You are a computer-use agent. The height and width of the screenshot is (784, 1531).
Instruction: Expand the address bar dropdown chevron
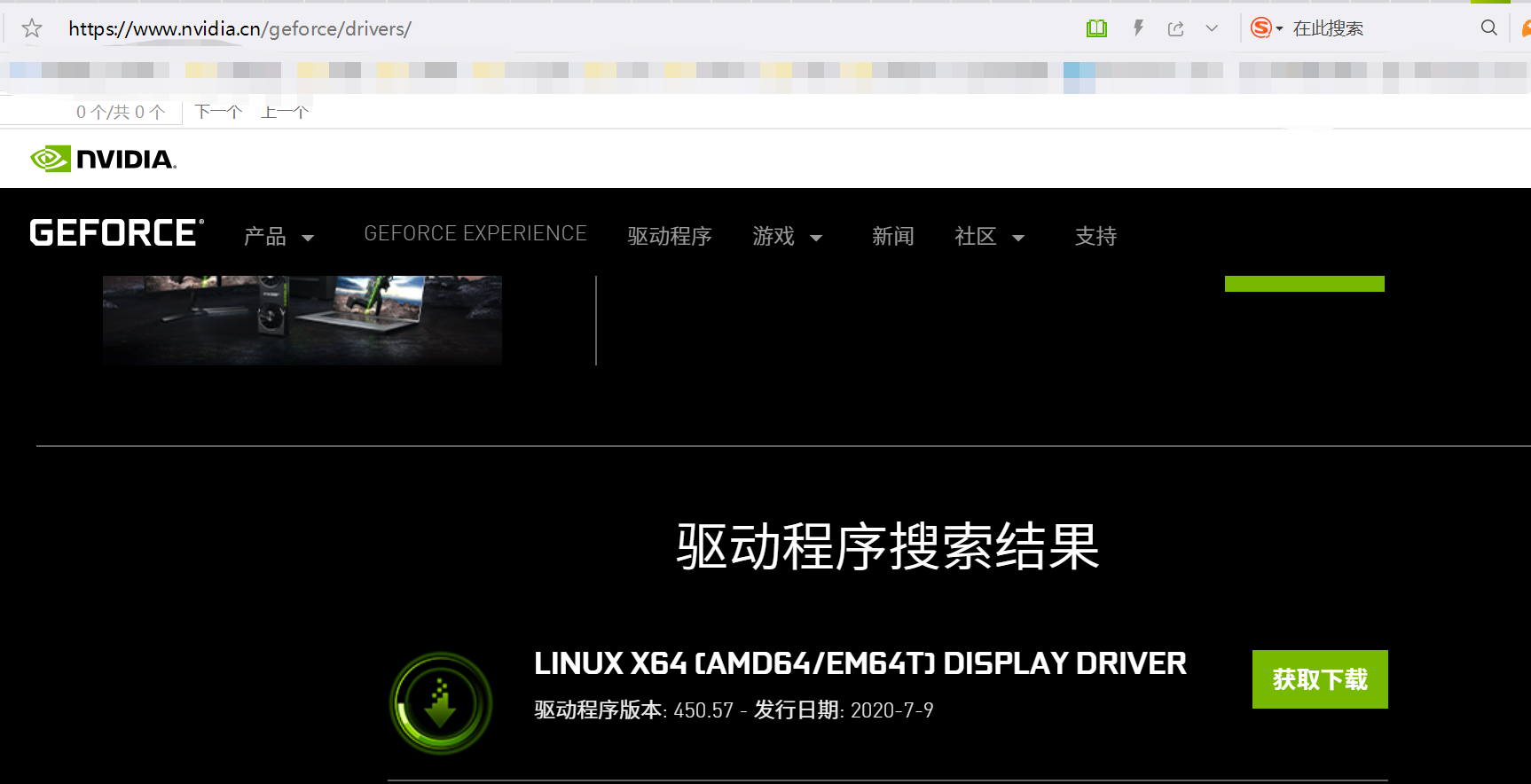pyautogui.click(x=1212, y=28)
